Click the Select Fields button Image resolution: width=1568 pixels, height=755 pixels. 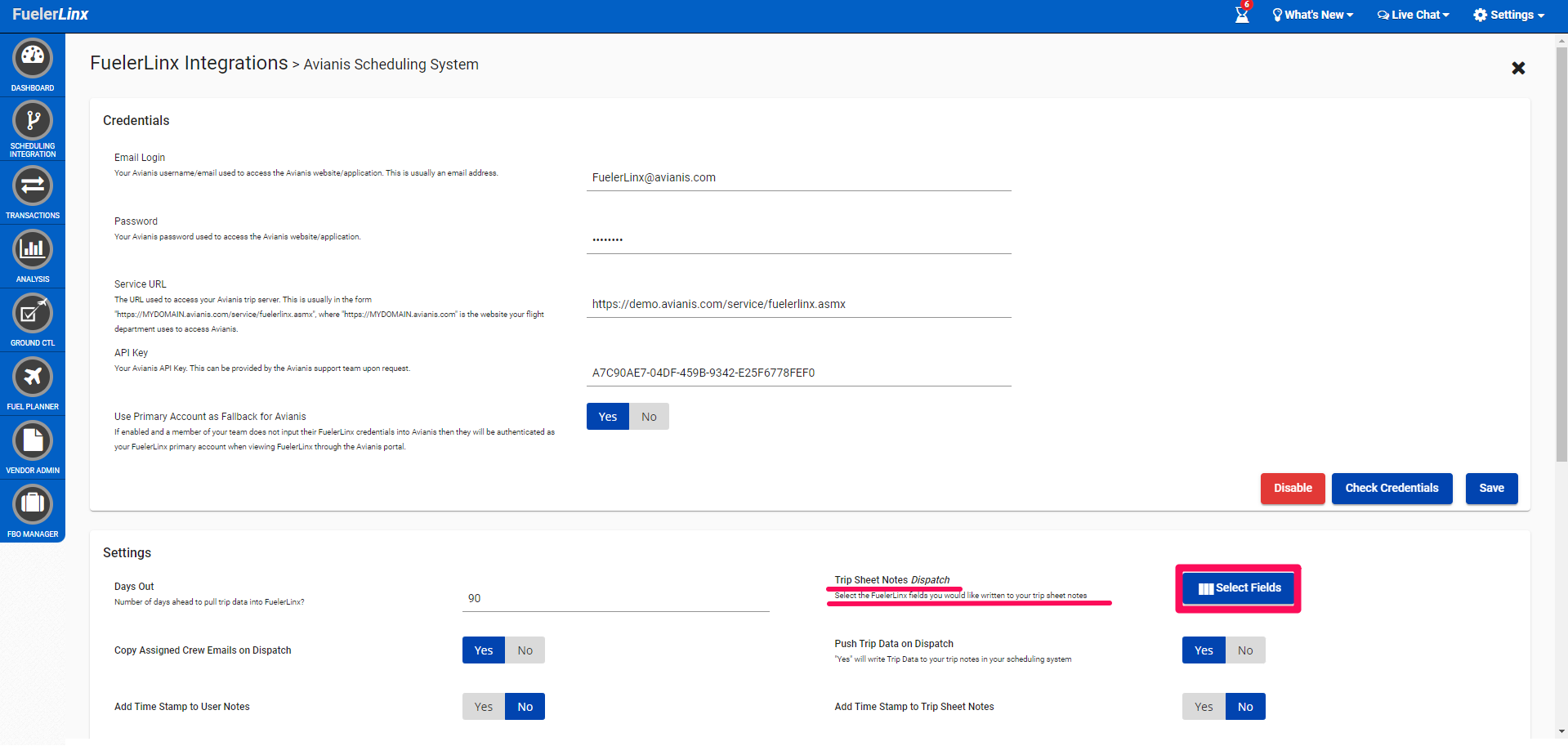click(1239, 588)
